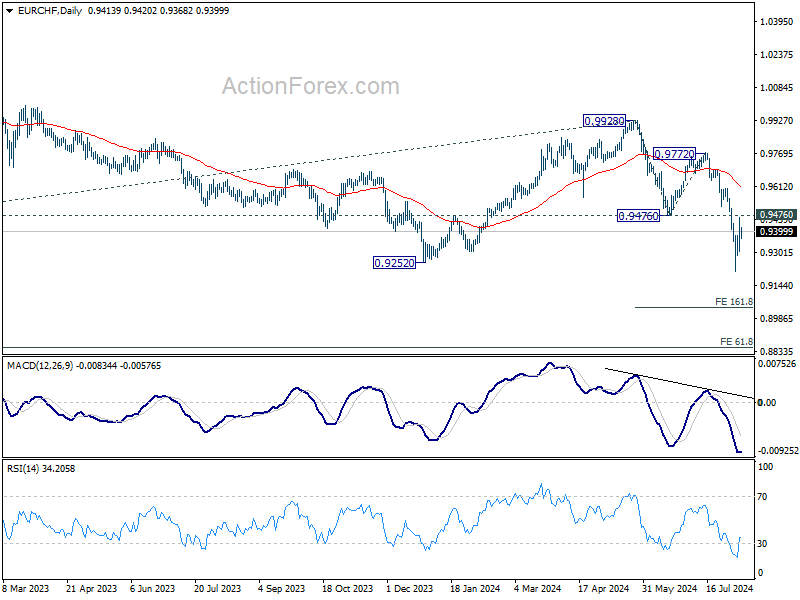Viewport: 800px width, 600px height.
Task: Click the 0.96120 price axis value
Action: pyautogui.click(x=777, y=187)
